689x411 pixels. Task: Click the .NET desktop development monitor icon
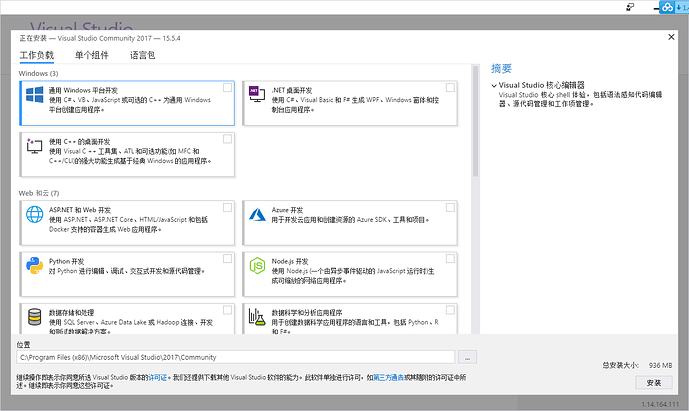click(257, 94)
